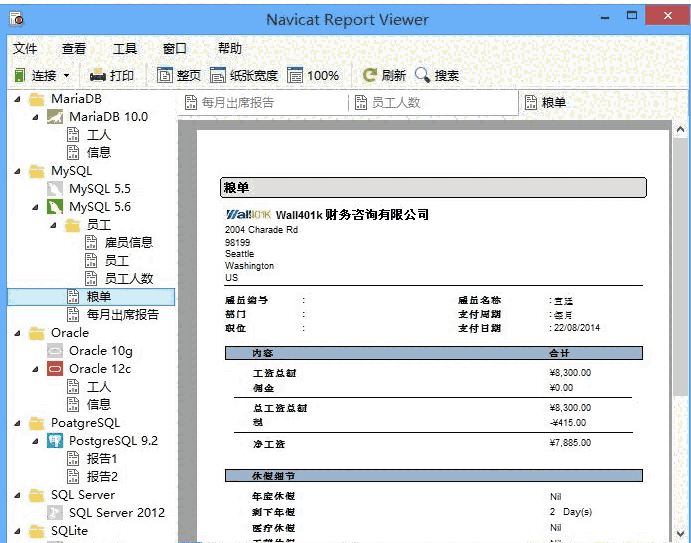The height and width of the screenshot is (543, 691).
Task: Collapse the PoatgreSQL folder node
Action: (x=17, y=423)
